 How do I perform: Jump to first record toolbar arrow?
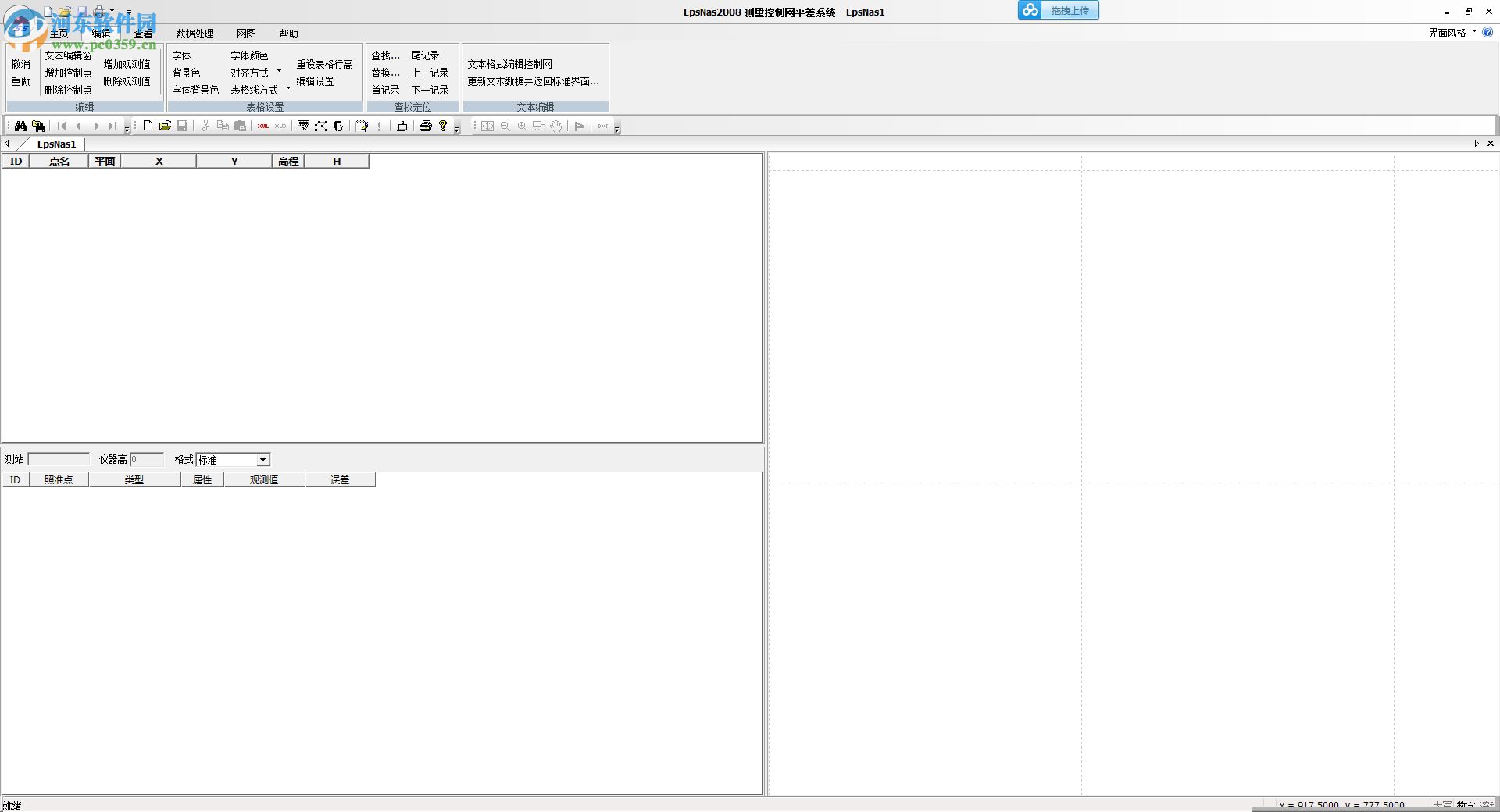click(62, 126)
